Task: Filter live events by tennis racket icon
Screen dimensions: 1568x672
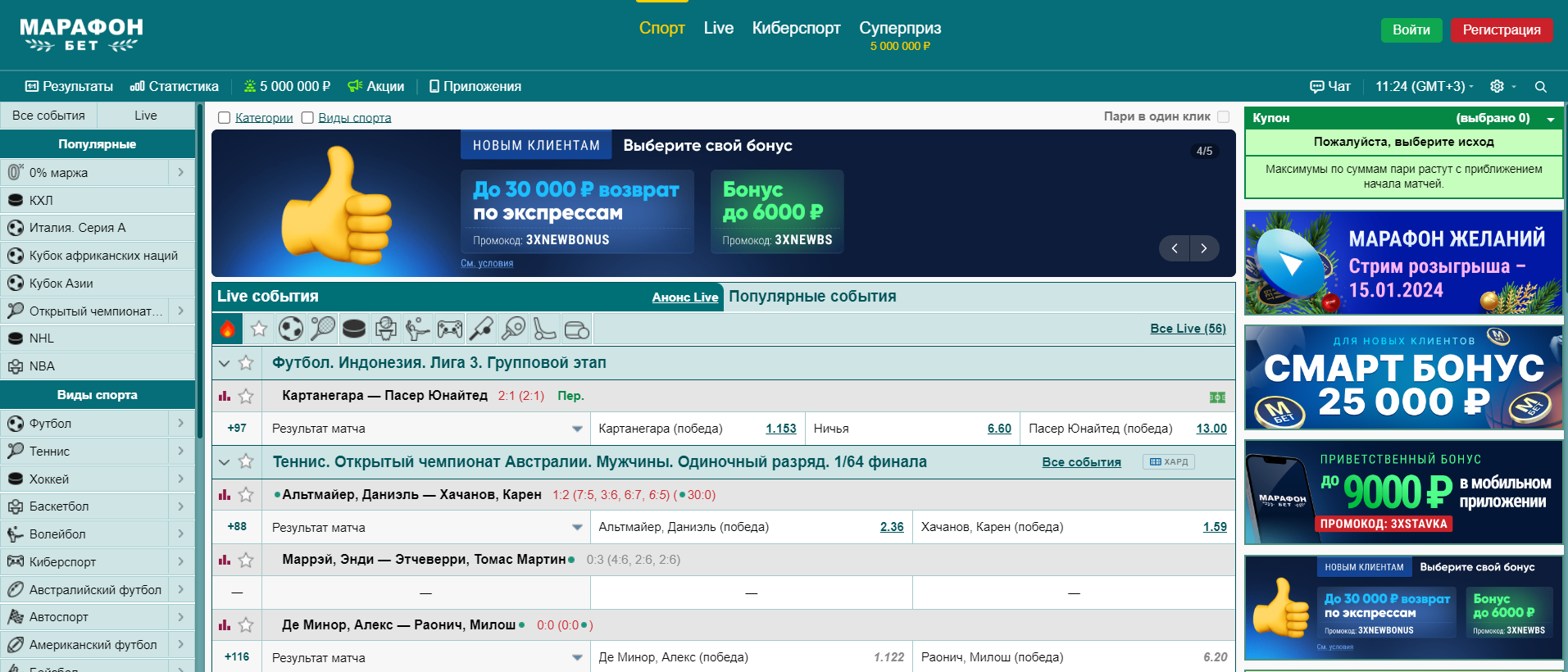Action: 322,329
